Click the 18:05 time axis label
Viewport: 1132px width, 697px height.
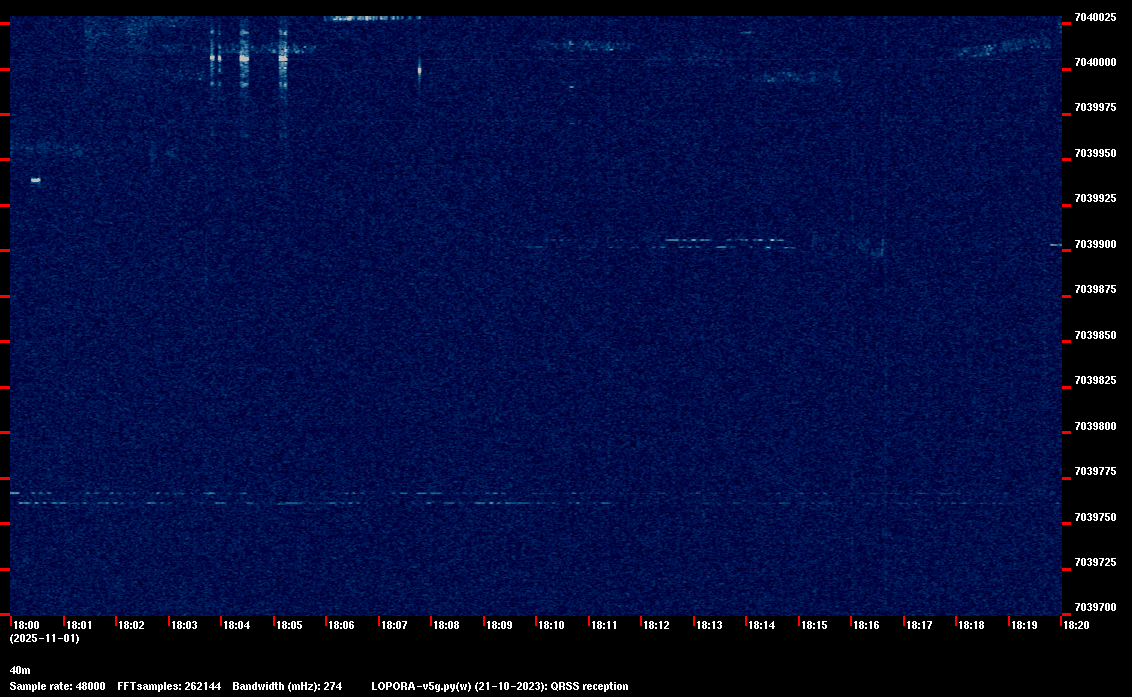(289, 625)
